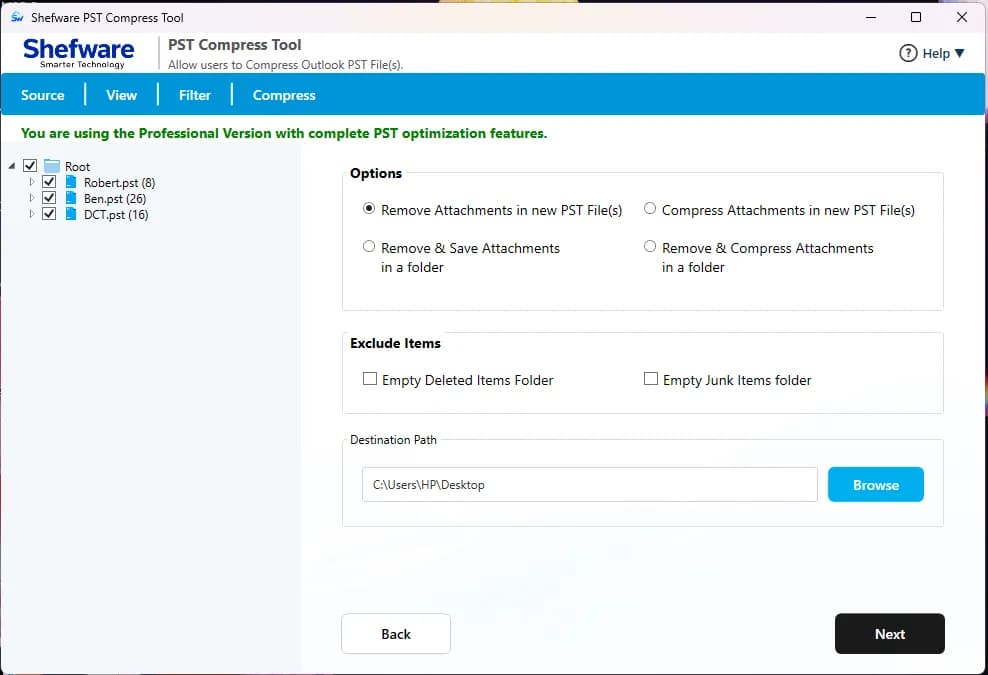
Task: Click the Robert.pst file icon
Action: coord(71,182)
